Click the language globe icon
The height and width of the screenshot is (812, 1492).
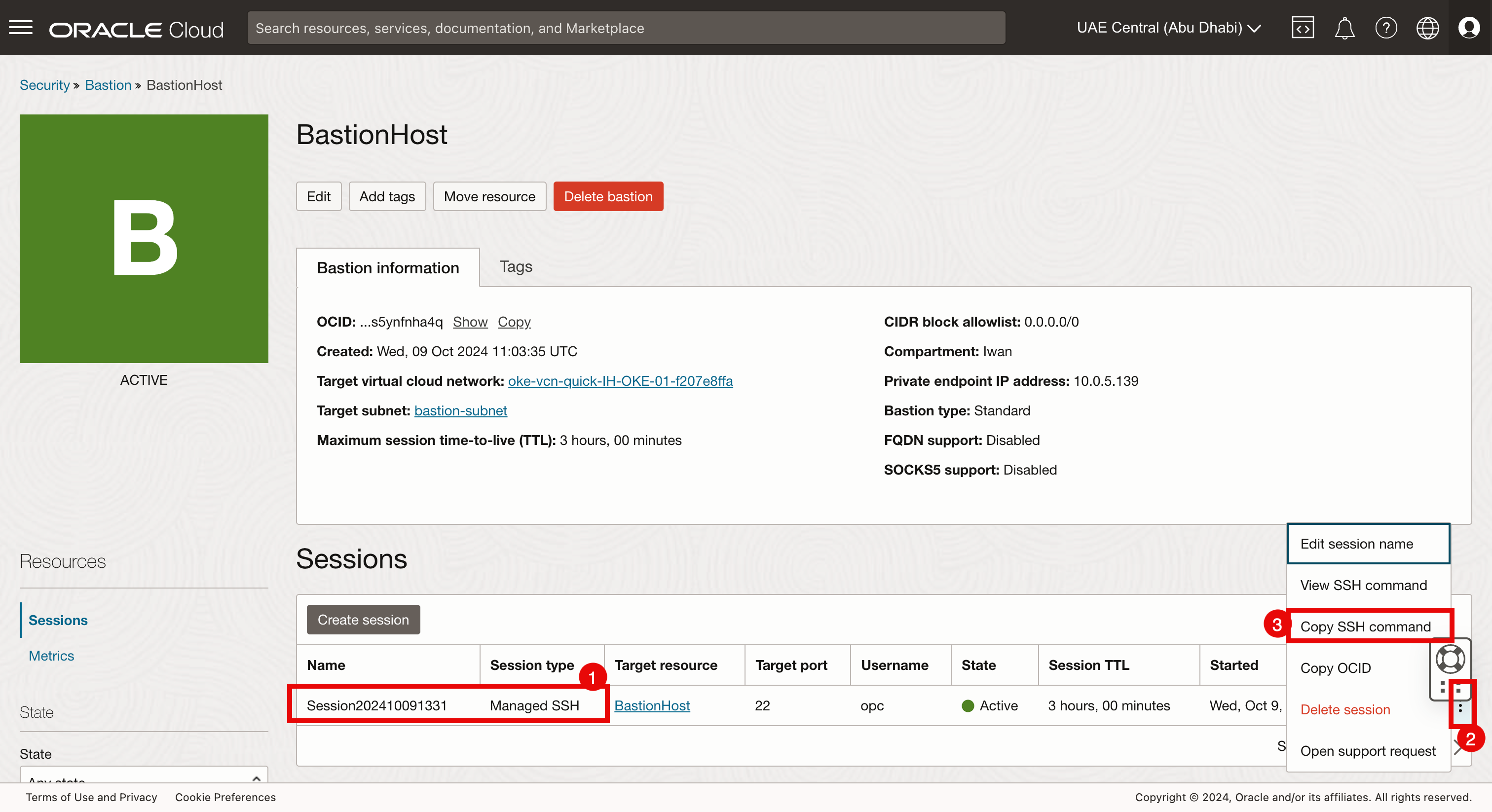(x=1427, y=28)
